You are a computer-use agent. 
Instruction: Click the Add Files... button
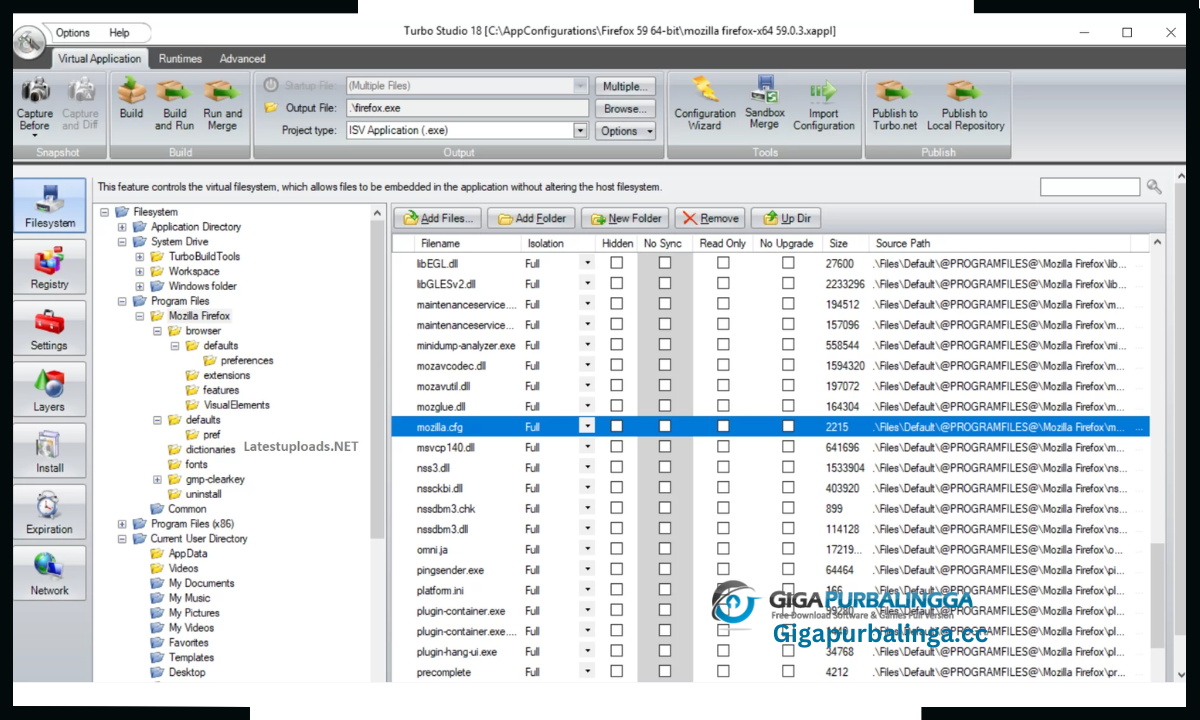438,218
